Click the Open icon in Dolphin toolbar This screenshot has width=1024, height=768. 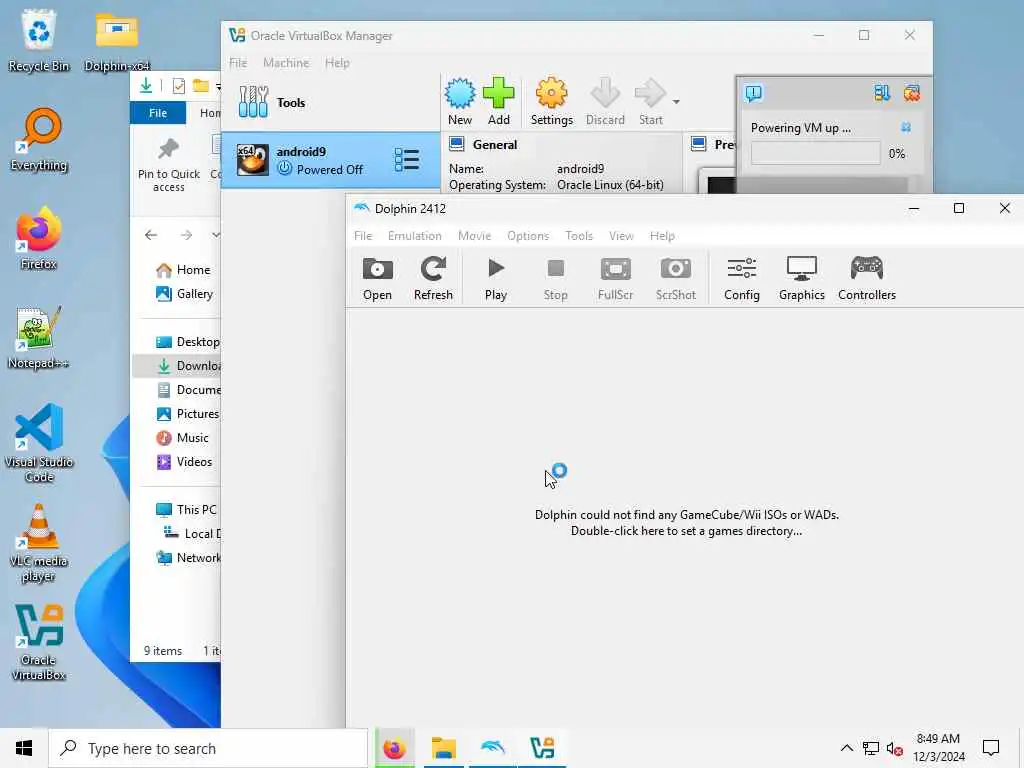tap(377, 279)
